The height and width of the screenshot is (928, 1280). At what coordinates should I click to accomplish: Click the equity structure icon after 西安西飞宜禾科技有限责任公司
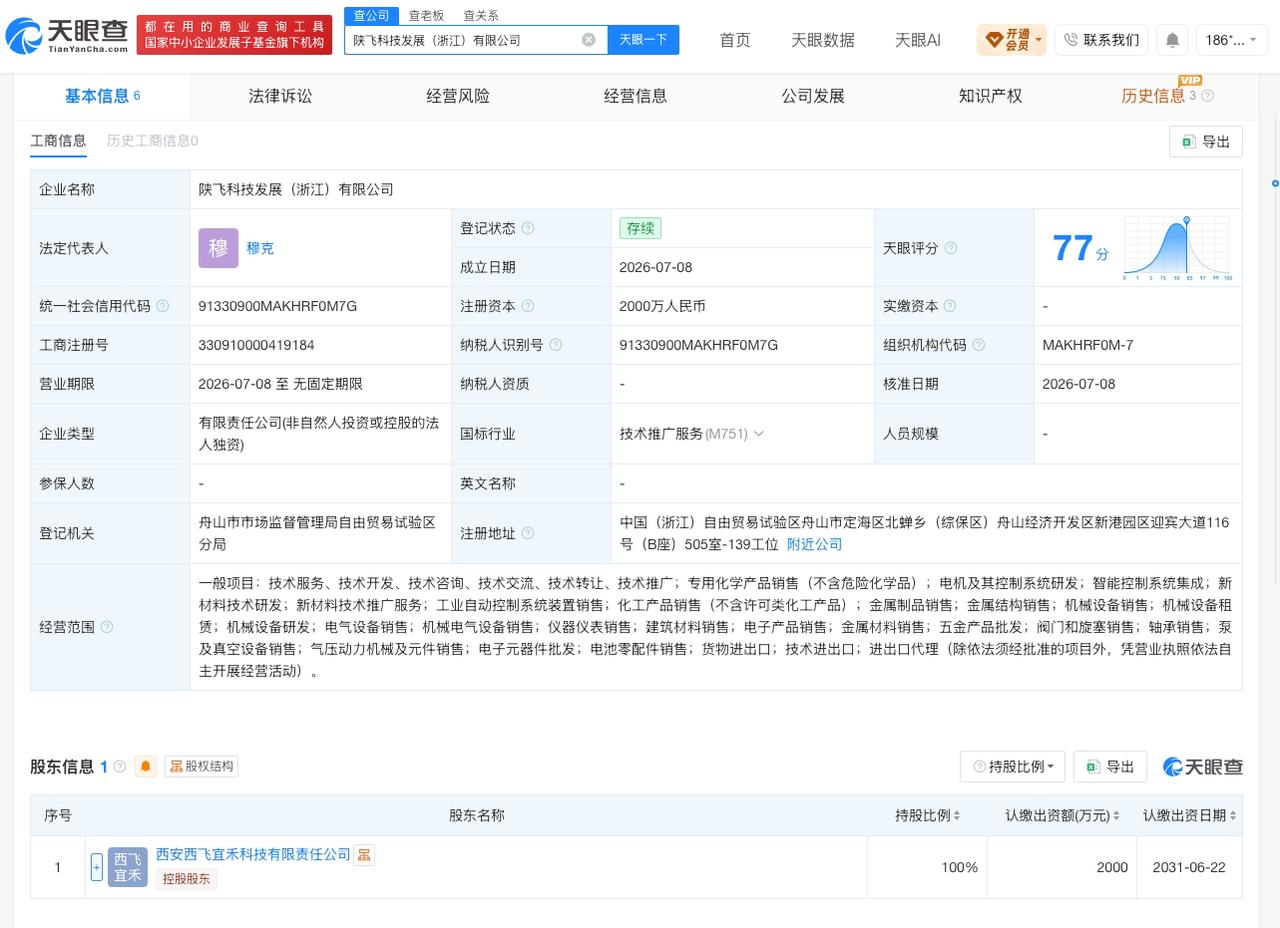(364, 855)
